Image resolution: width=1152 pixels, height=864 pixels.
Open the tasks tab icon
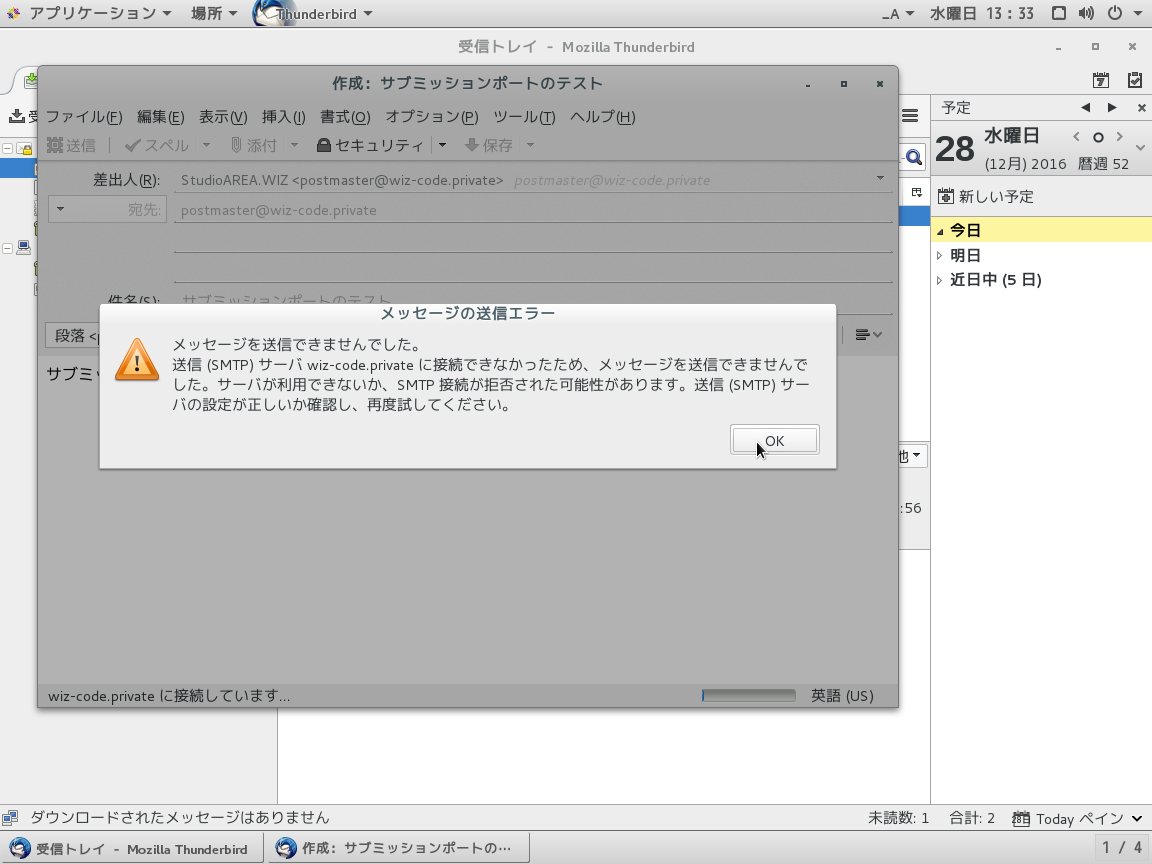point(1134,80)
